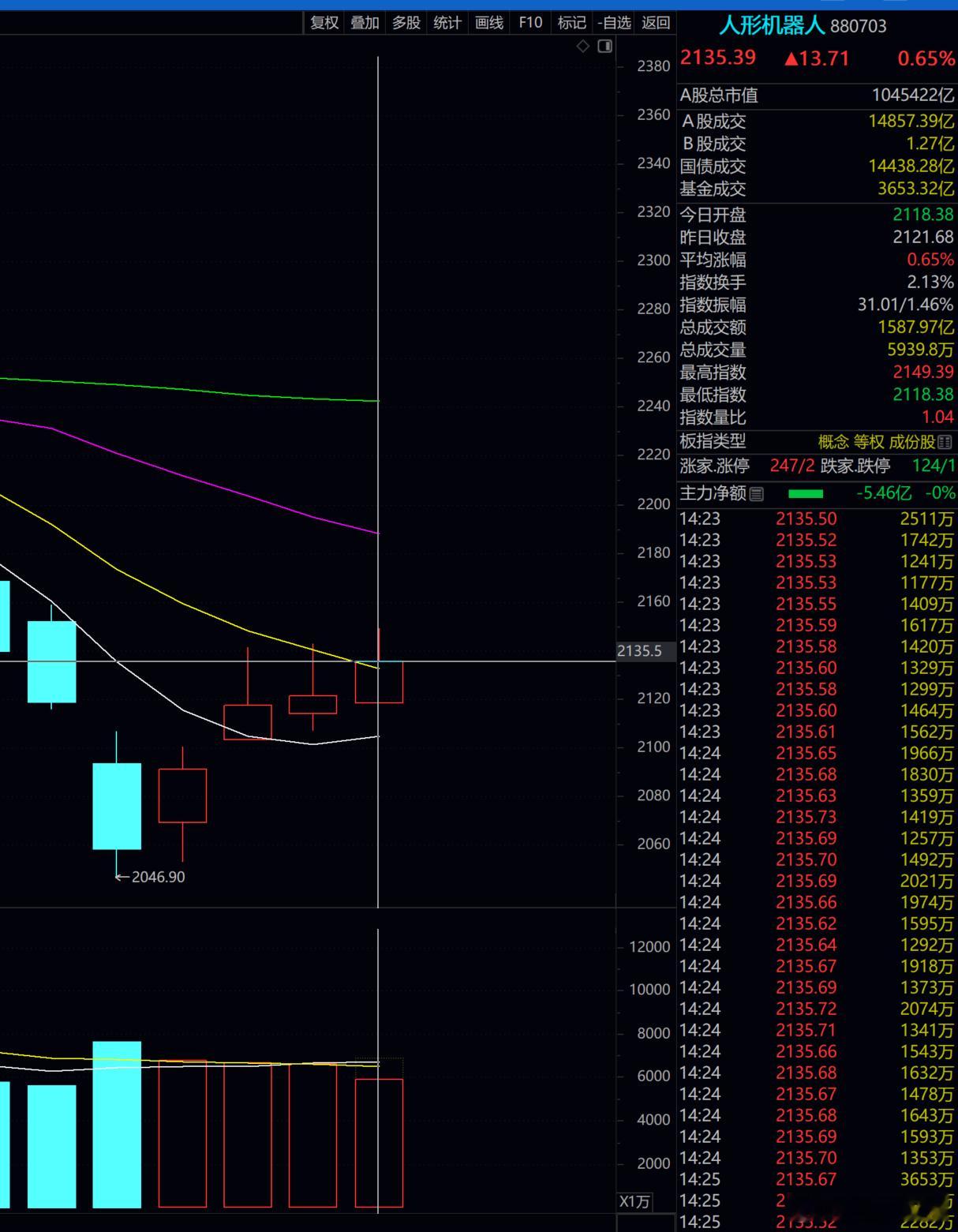This screenshot has height=1232, width=958.
Task: Click the 2380 price axis label
Action: 654,66
